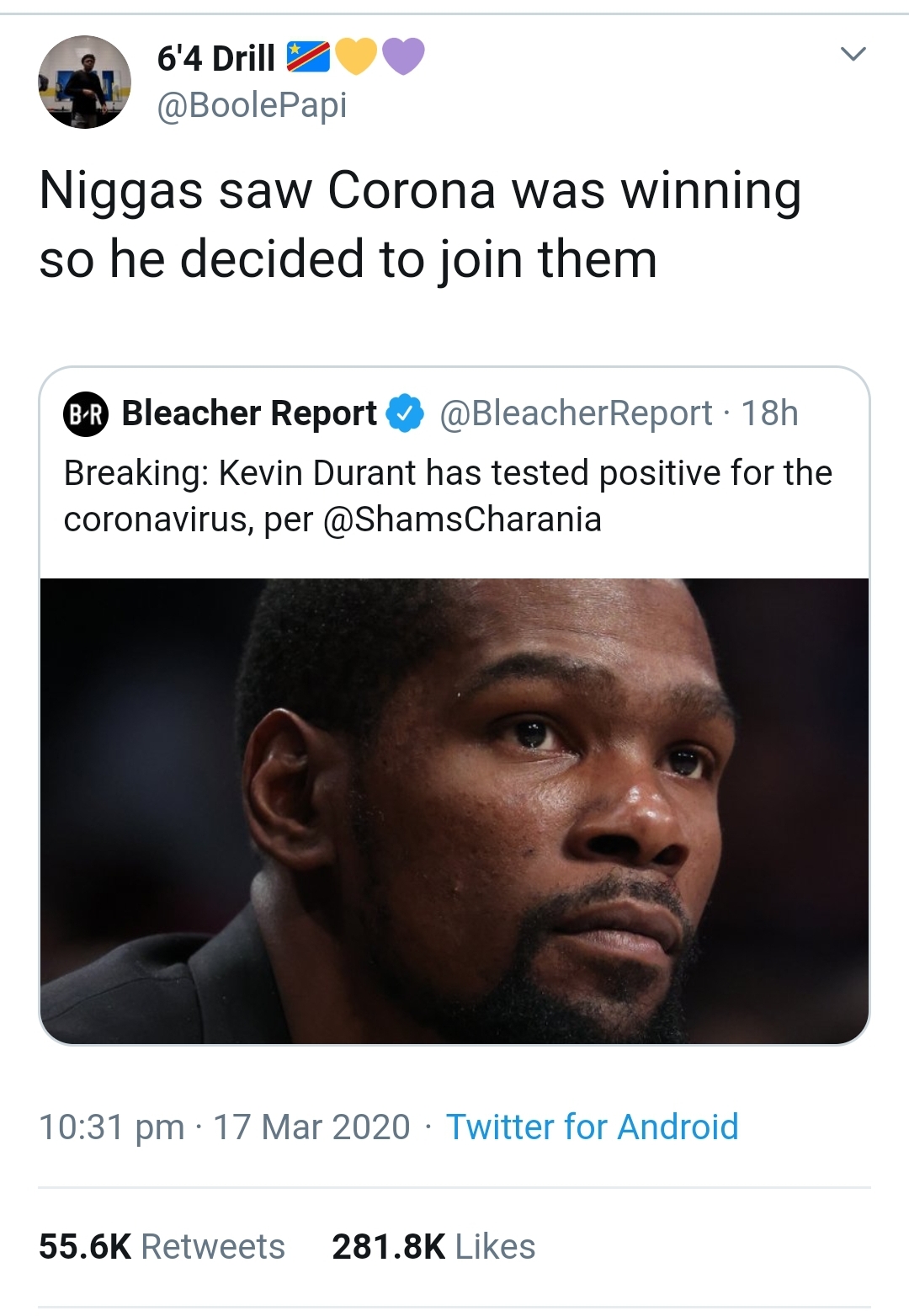This screenshot has width=909, height=1316.
Task: Click the 18h quoted tweet timestamp
Action: tap(769, 413)
